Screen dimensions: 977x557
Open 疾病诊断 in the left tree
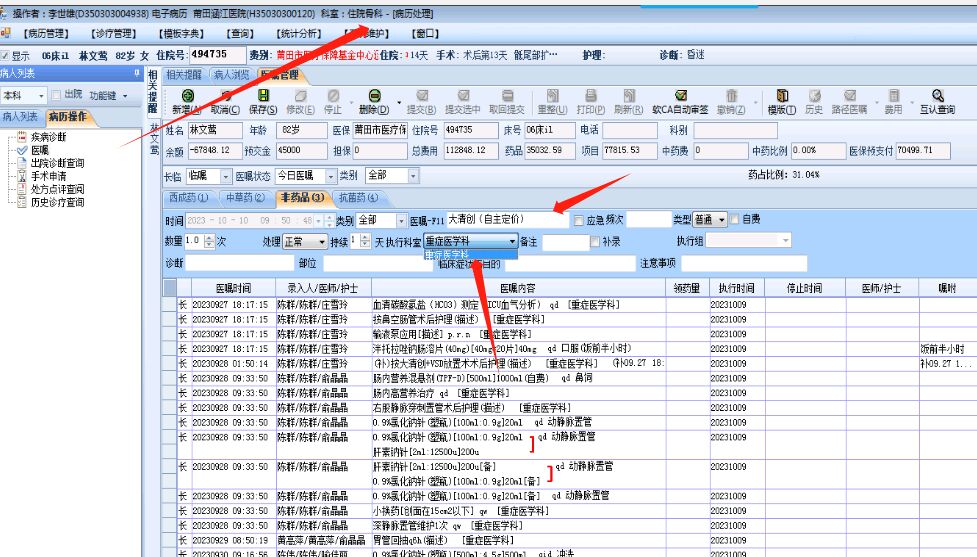tap(48, 137)
